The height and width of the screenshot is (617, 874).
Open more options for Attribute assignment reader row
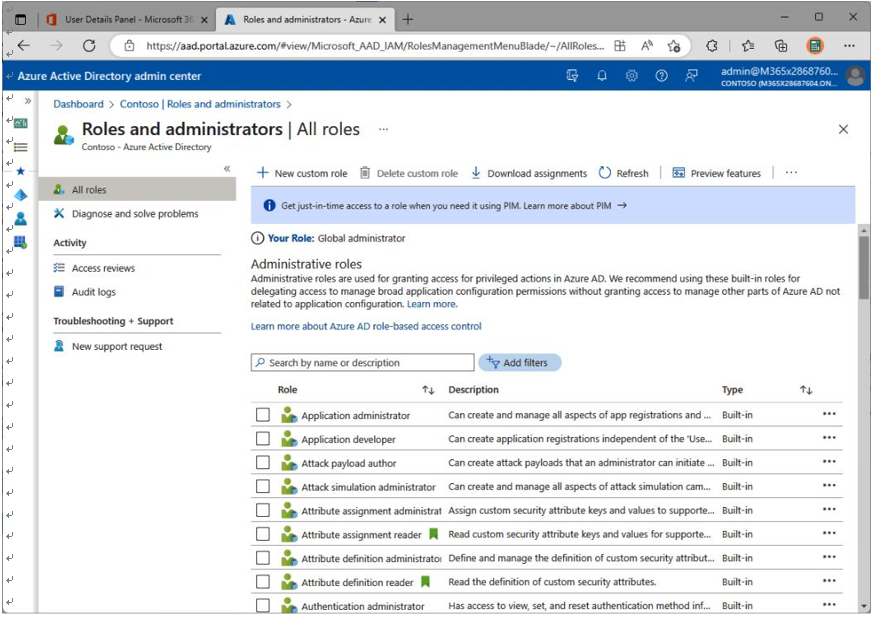829,533
